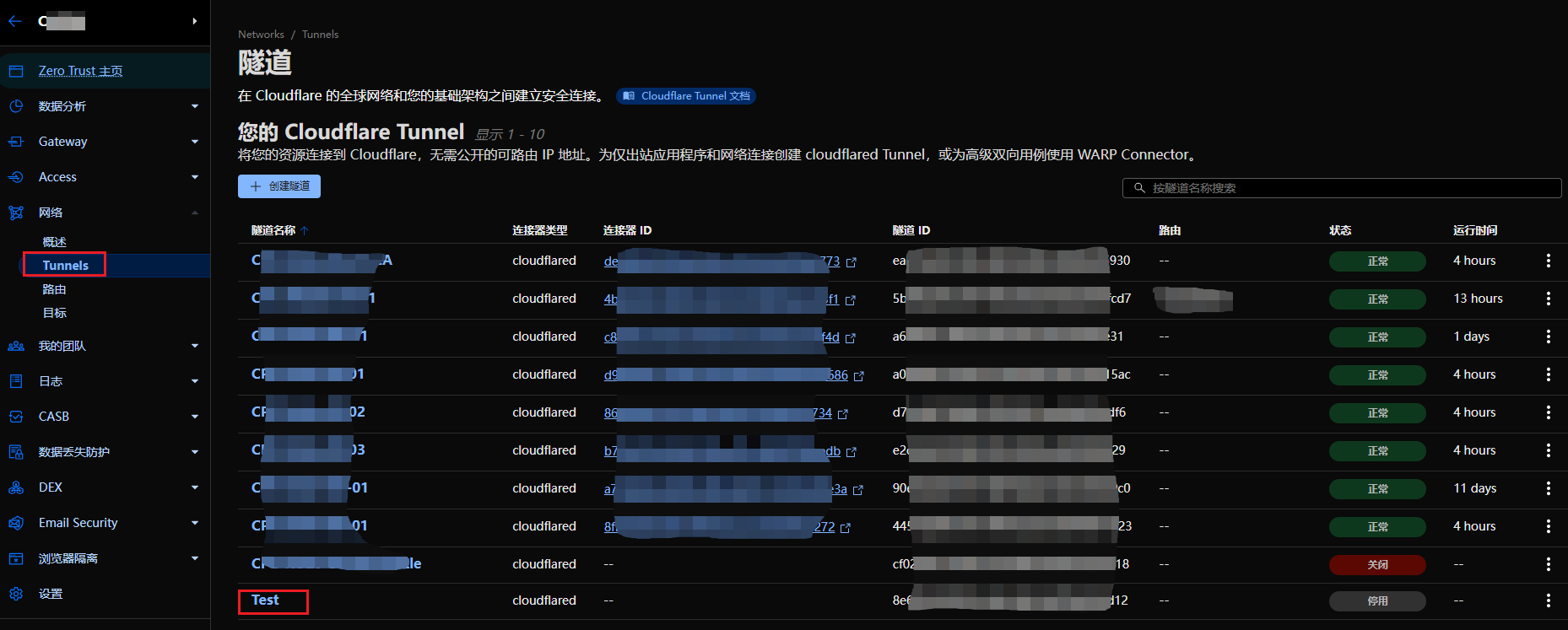Click the search magnifier icon

1139,188
